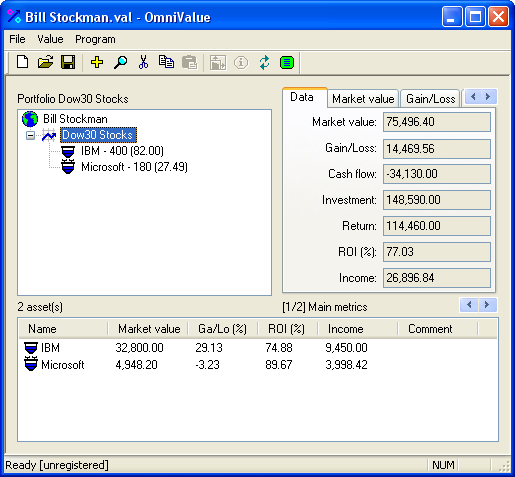Viewport: 515px width, 477px height.
Task: Open a file using the folder icon
Action: click(45, 62)
